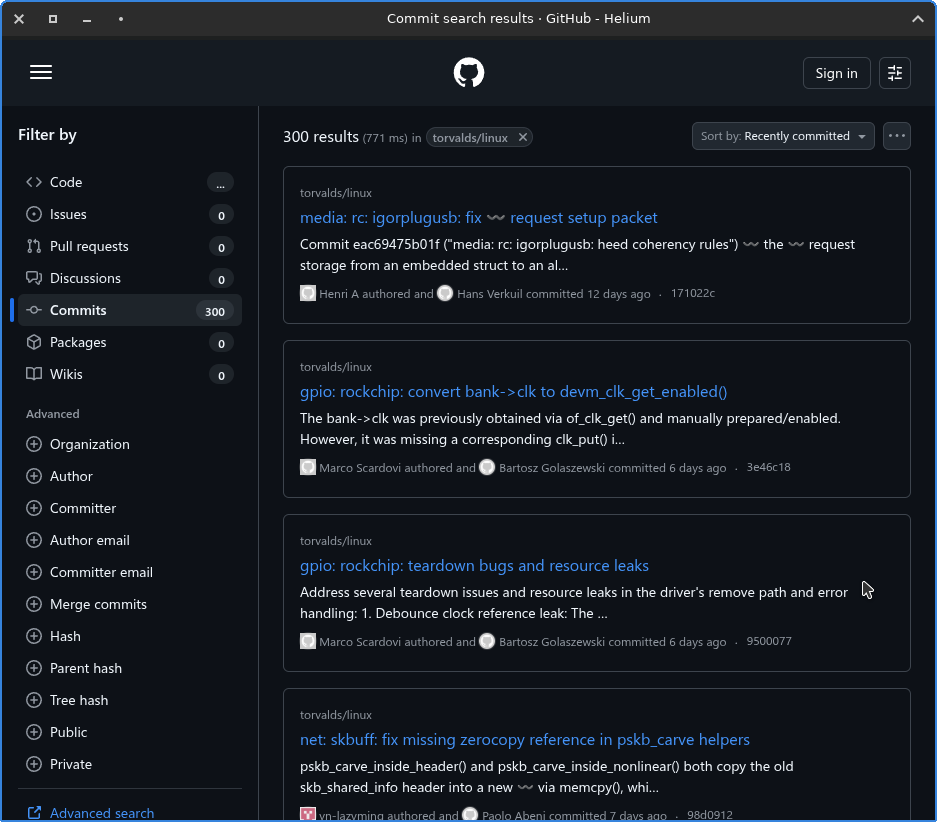Open commit hash 171022c

[x=693, y=293]
